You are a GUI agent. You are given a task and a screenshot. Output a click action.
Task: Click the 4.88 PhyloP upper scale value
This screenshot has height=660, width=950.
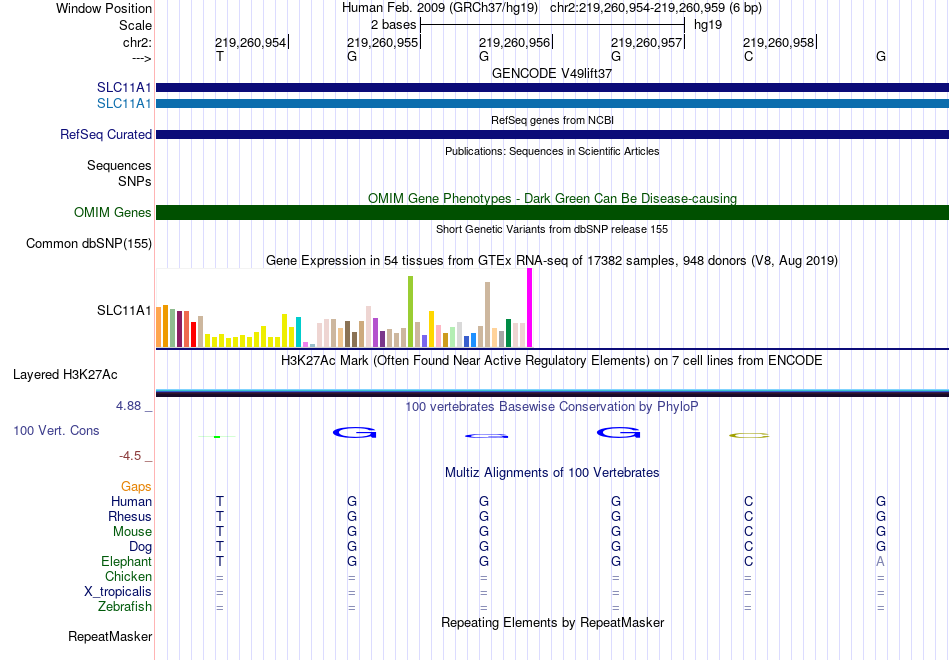(128, 406)
